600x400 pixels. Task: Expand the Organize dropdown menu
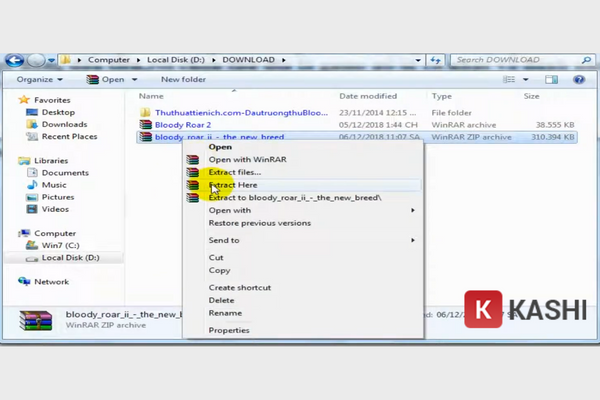pyautogui.click(x=38, y=79)
